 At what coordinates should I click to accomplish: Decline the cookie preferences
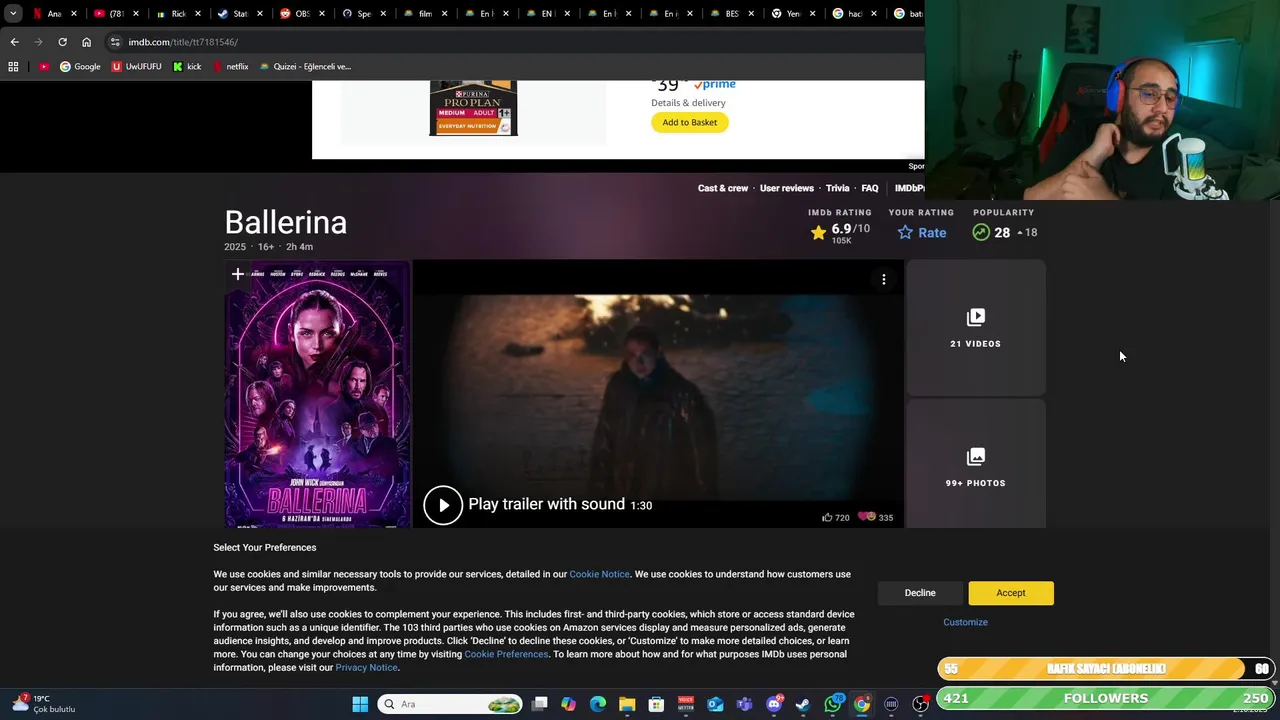coord(920,593)
